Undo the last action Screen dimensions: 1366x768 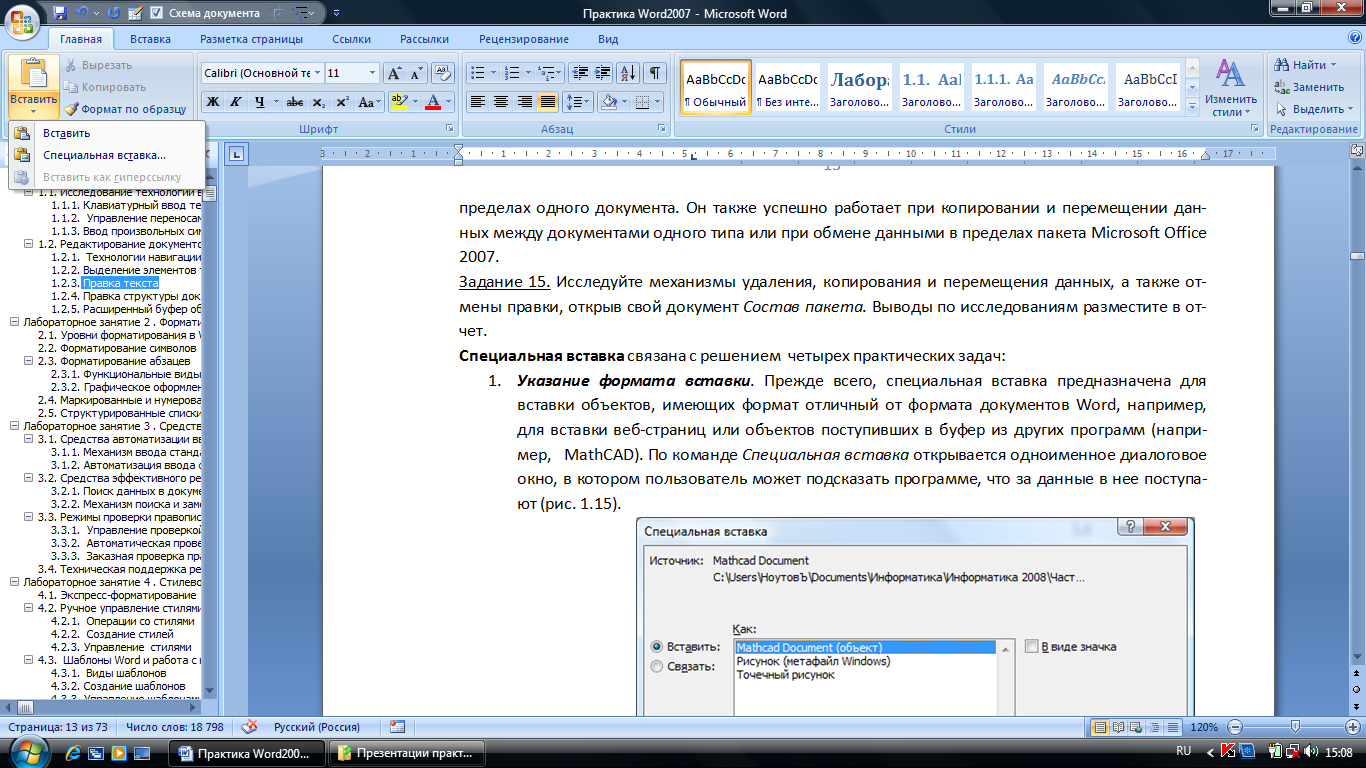coord(83,13)
